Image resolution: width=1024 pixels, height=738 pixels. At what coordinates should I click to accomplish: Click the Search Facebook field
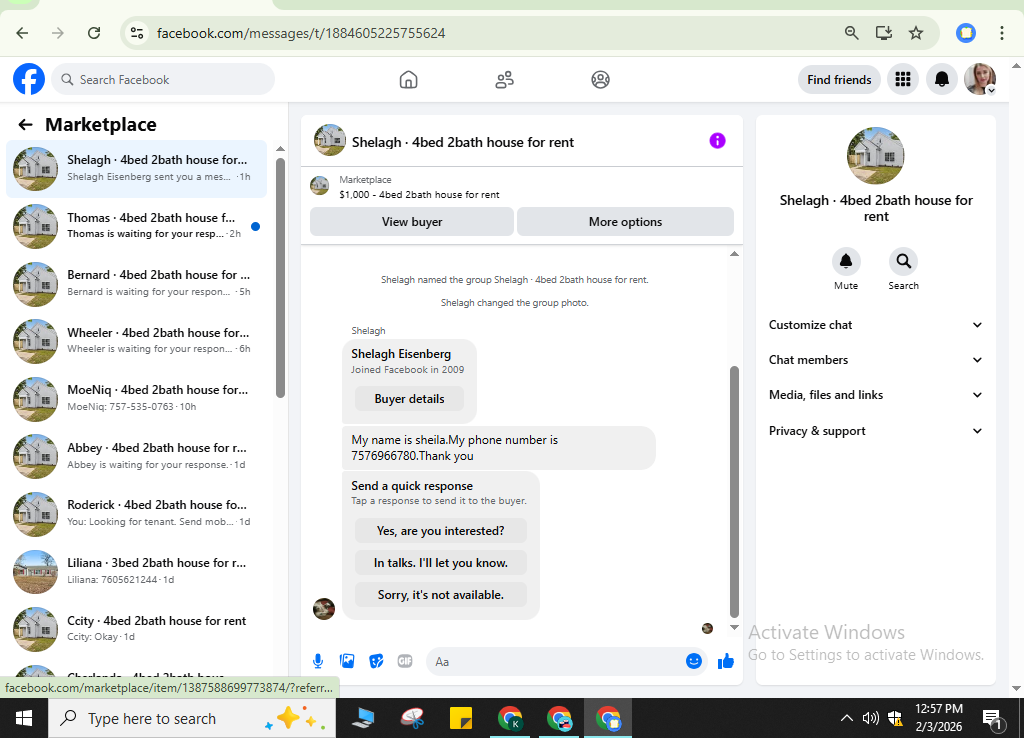click(x=163, y=80)
